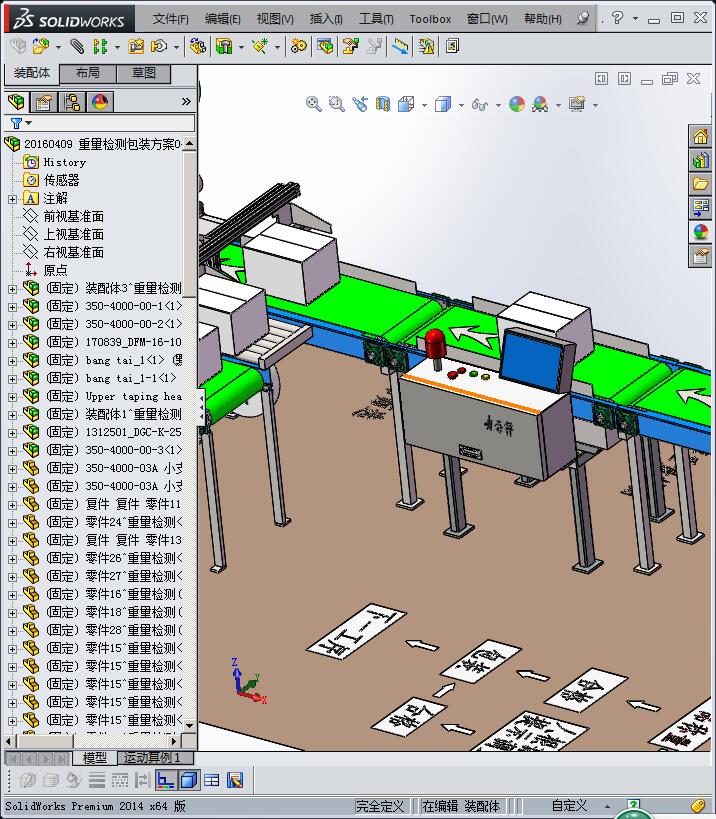Image resolution: width=716 pixels, height=819 pixels.
Task: Toggle the 2D coordinate sketch button
Action: tap(166, 780)
